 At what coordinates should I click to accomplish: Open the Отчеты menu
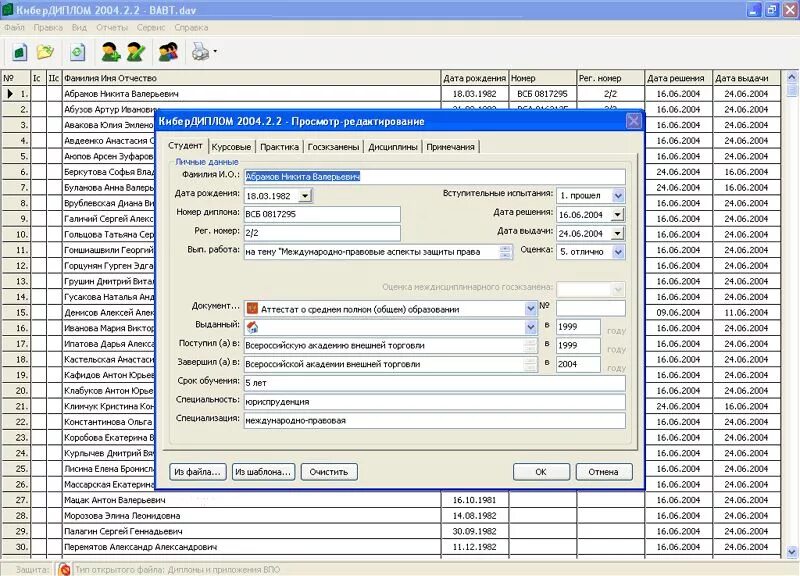click(112, 28)
